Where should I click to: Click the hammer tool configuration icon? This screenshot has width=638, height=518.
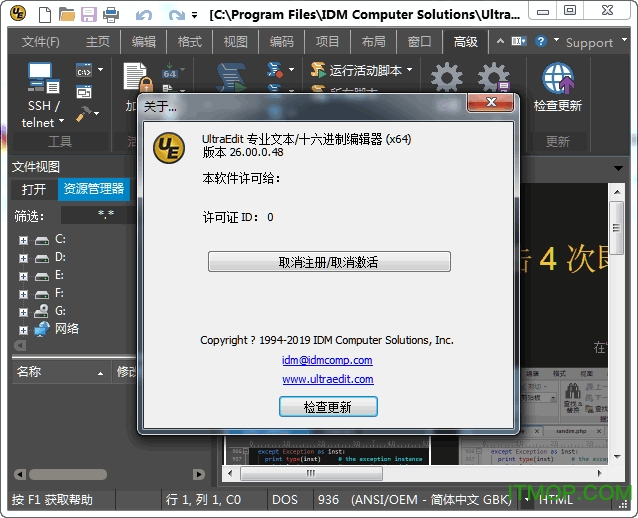pos(84,114)
